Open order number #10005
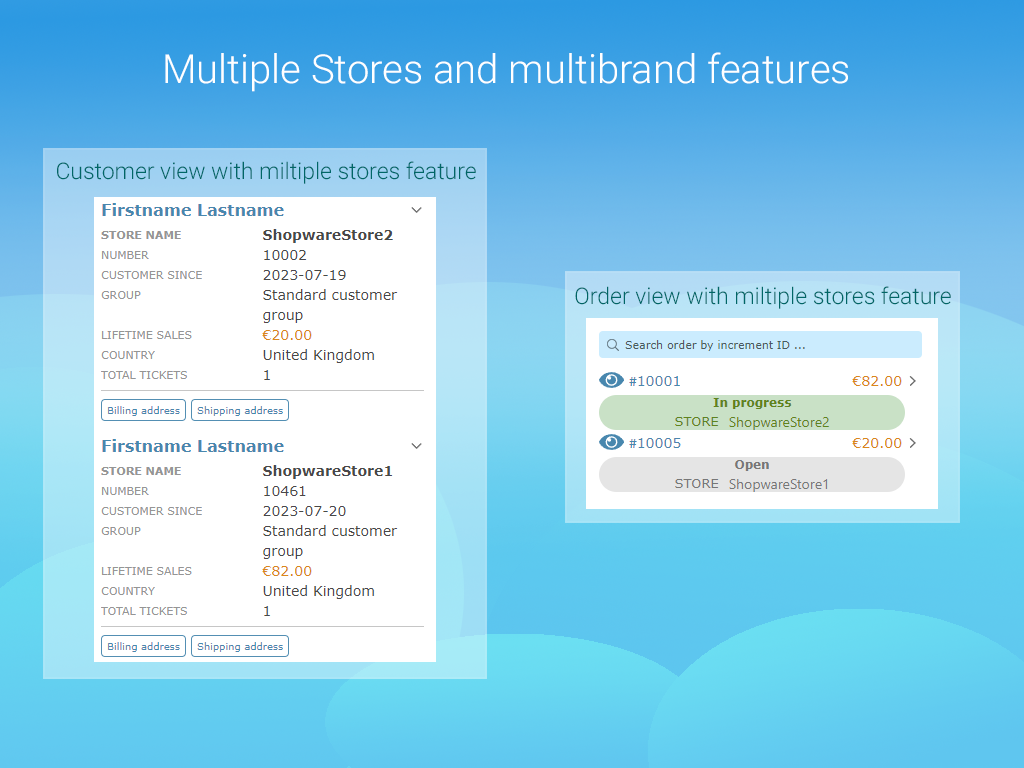The image size is (1024, 768). tap(655, 443)
